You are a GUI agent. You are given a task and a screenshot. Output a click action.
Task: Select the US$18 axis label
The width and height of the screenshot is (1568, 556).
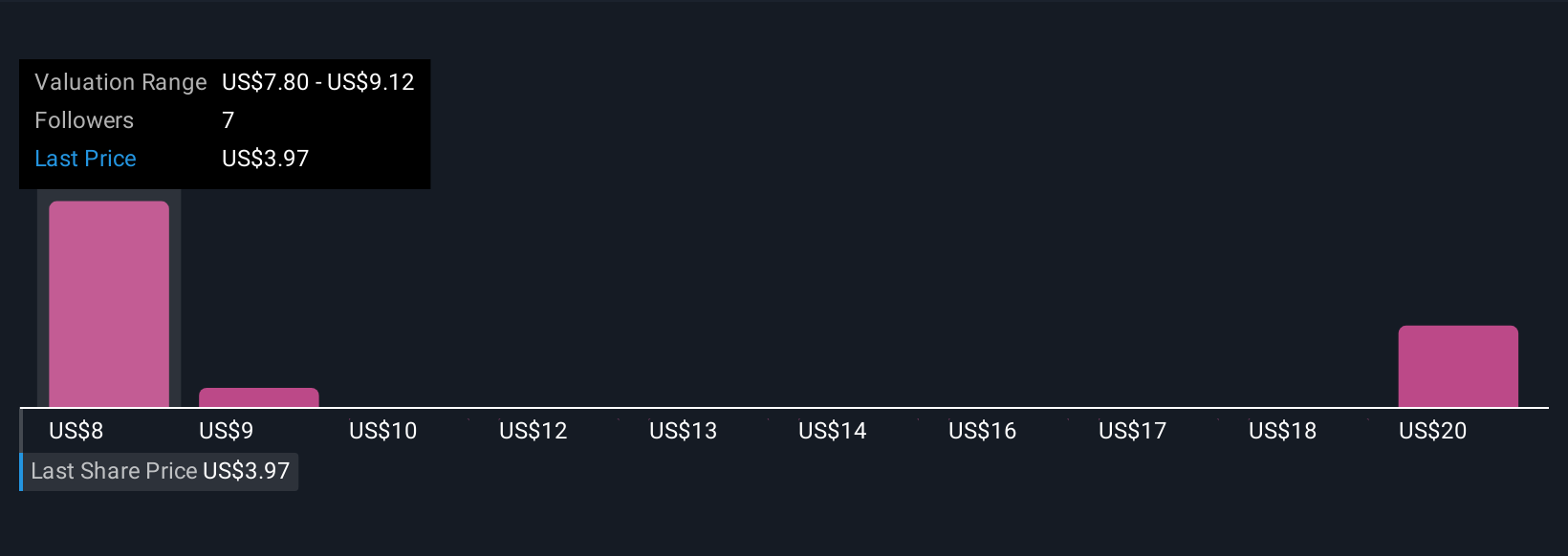tap(1283, 431)
